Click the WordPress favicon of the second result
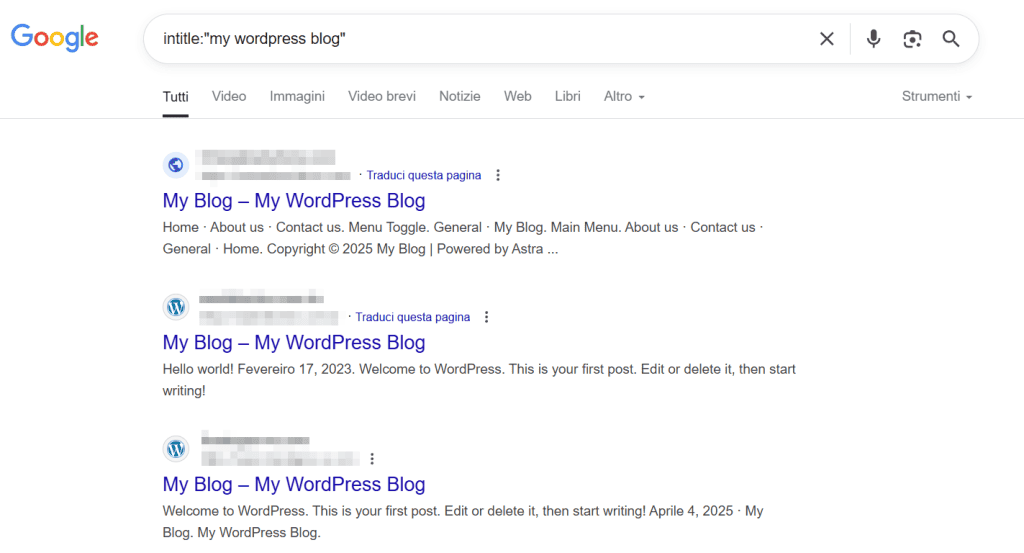 point(176,307)
